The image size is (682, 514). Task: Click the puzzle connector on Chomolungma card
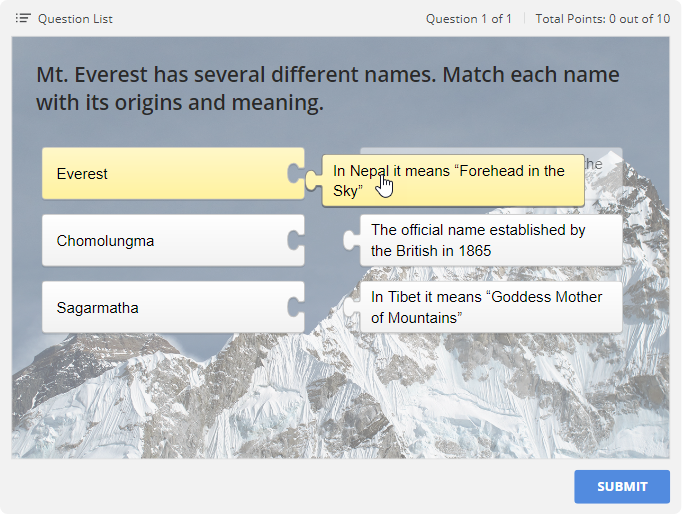[296, 241]
